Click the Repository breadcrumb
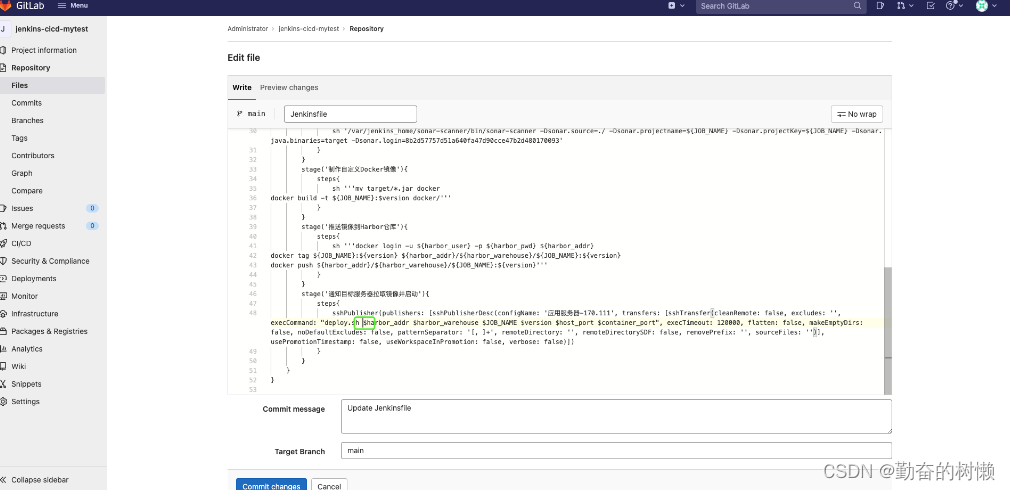Screen dimensions: 1010x490 (x=367, y=29)
